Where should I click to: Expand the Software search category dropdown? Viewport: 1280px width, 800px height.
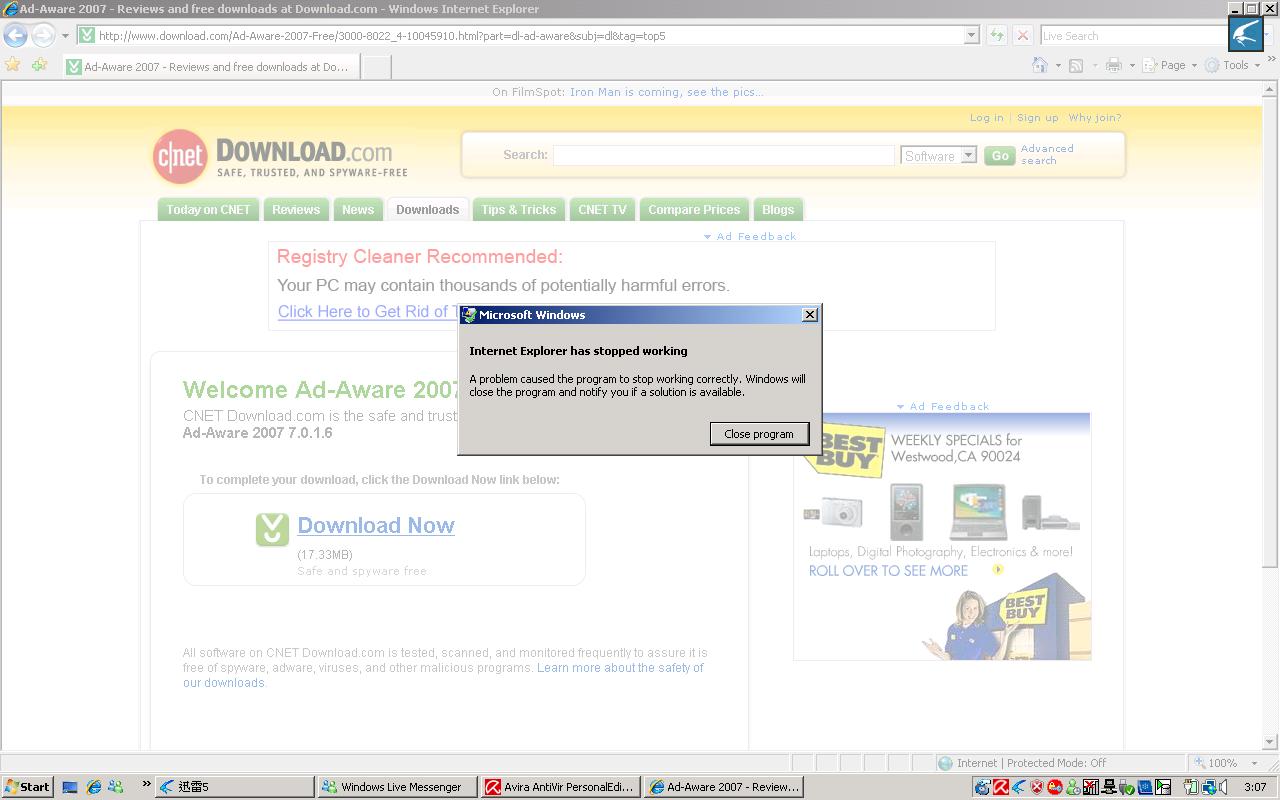pyautogui.click(x=968, y=156)
